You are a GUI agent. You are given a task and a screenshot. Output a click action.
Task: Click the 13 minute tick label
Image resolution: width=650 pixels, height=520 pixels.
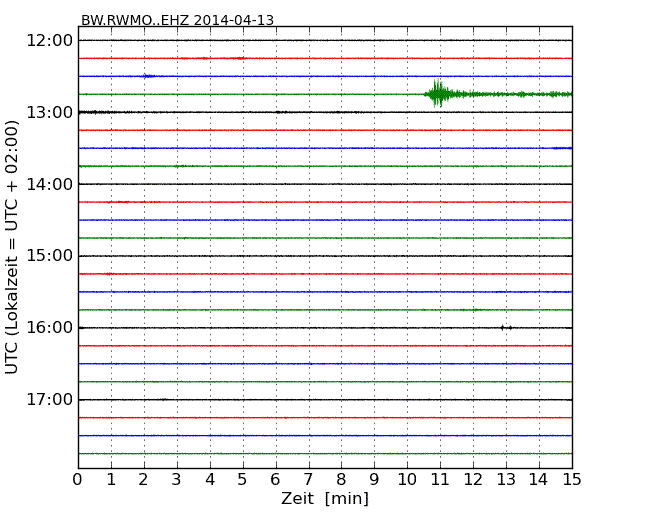[506, 480]
